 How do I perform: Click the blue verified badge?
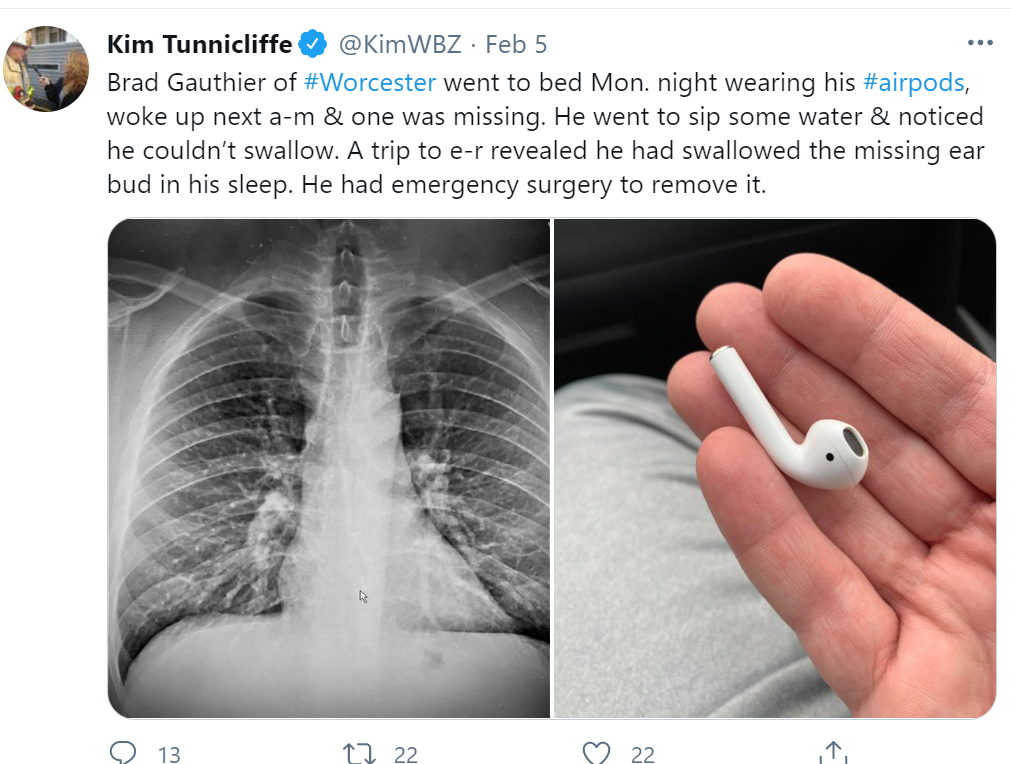313,44
